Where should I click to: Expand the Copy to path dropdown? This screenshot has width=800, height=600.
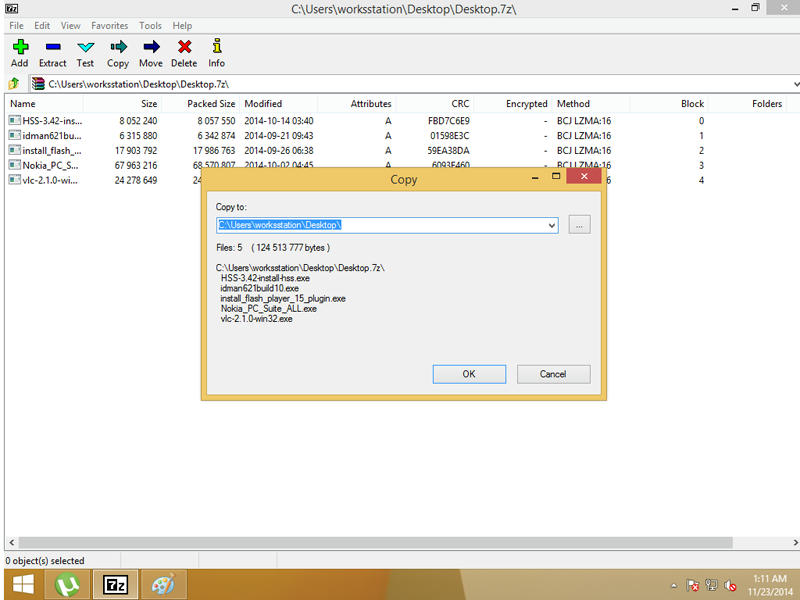552,225
